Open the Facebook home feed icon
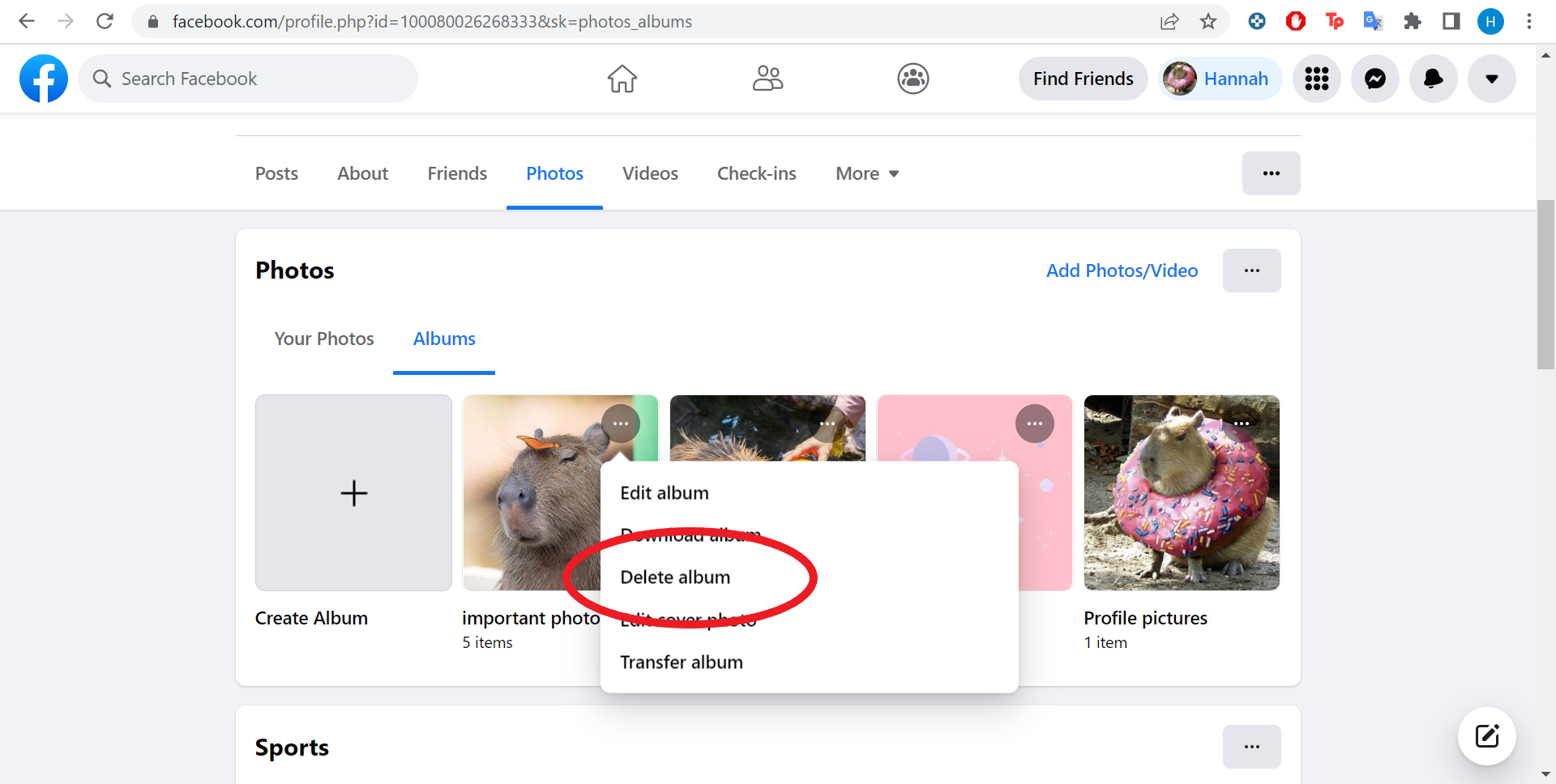The width and height of the screenshot is (1556, 784). tap(622, 79)
